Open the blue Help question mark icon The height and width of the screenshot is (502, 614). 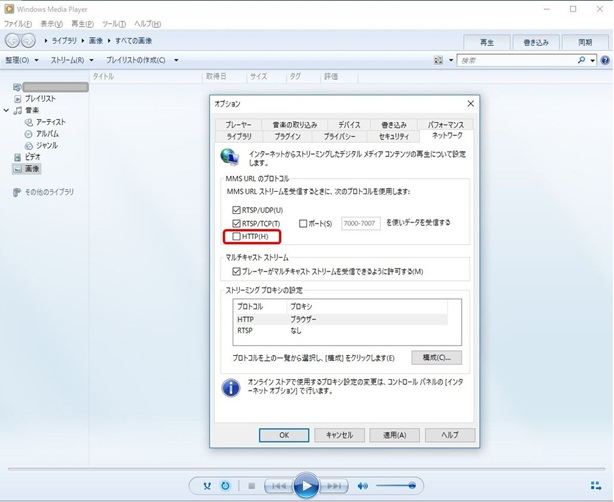(605, 60)
